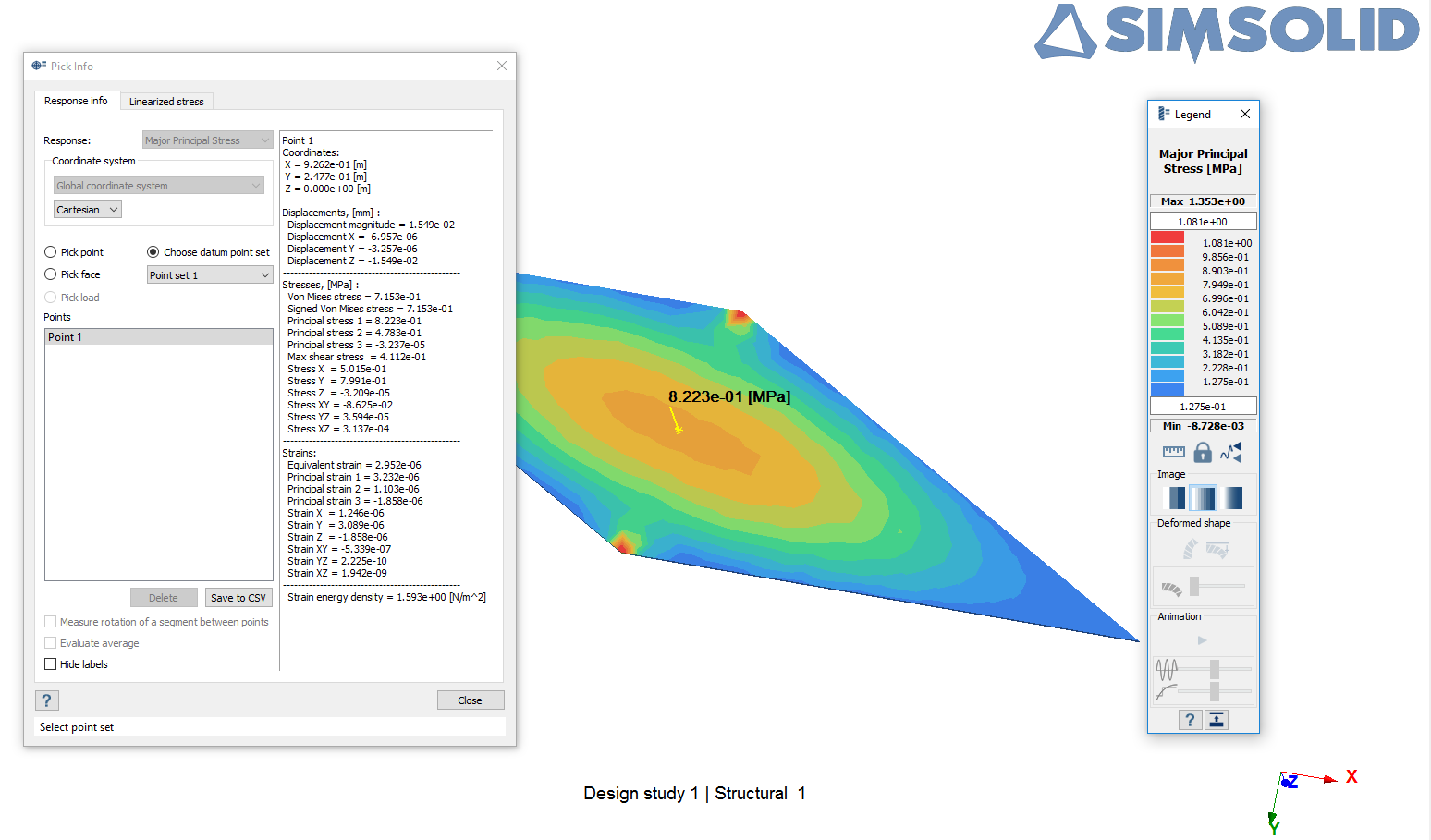
Task: Select the Pick point radio button
Action: tap(51, 252)
